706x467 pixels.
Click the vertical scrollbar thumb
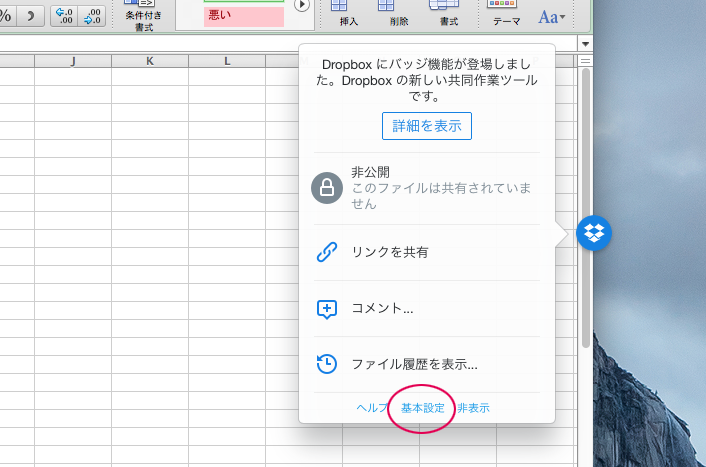click(585, 208)
